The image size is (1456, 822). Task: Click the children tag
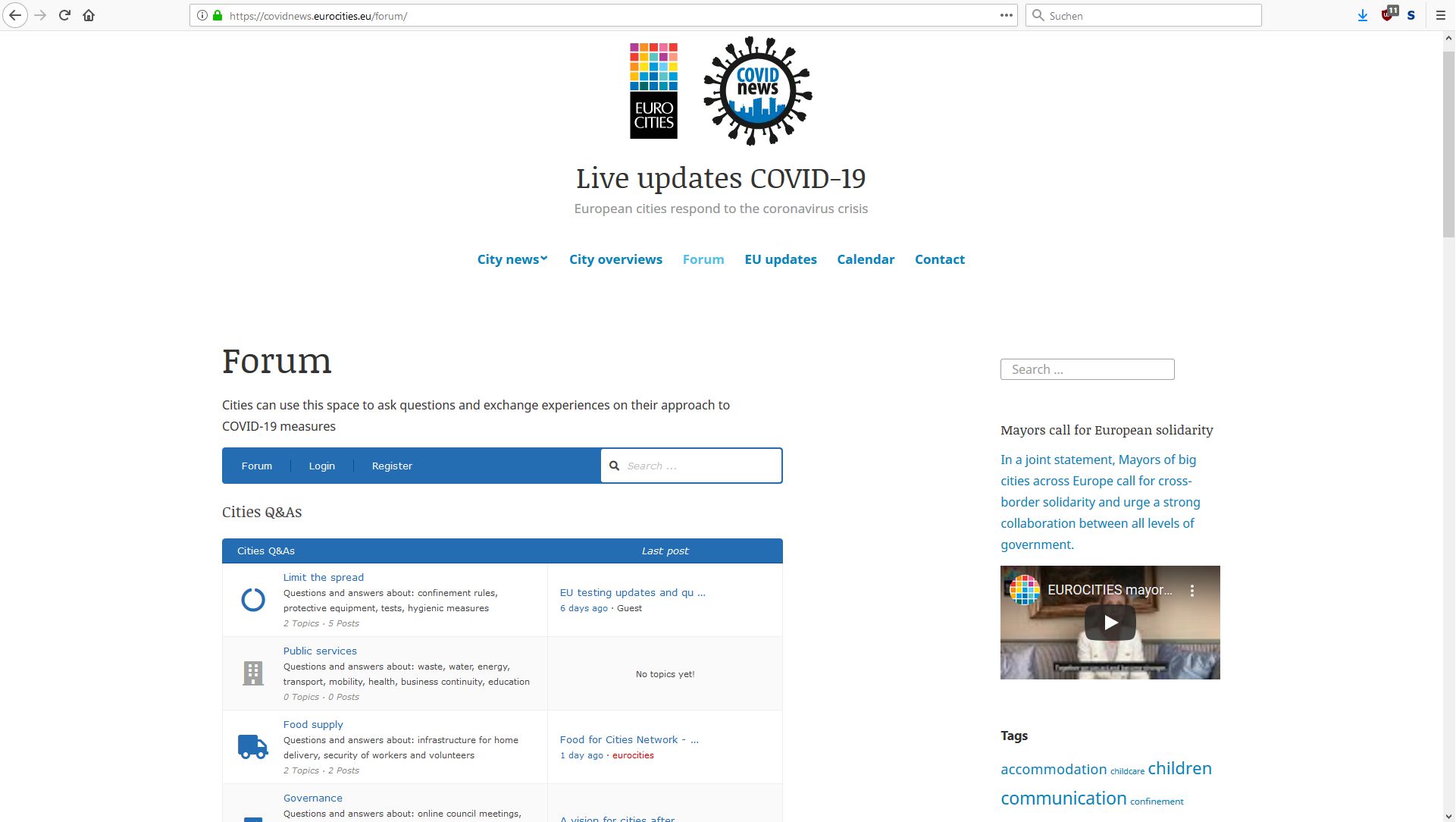pyautogui.click(x=1179, y=768)
